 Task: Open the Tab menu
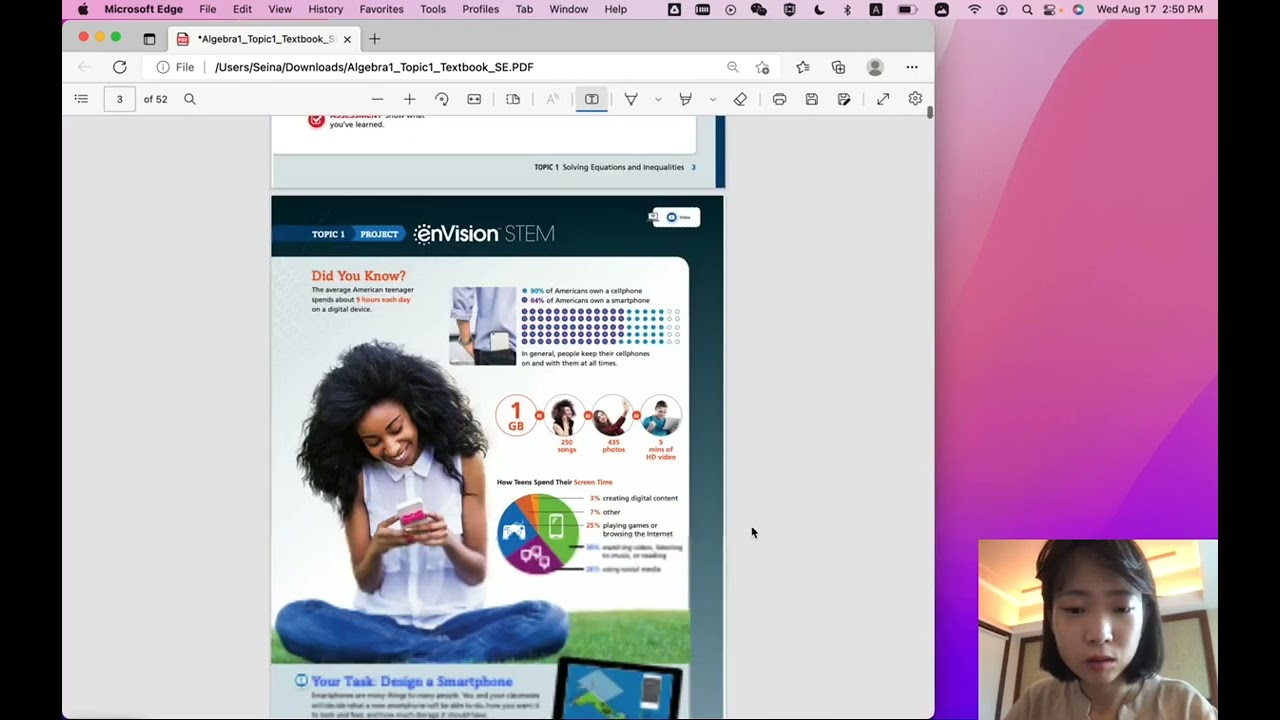(524, 9)
